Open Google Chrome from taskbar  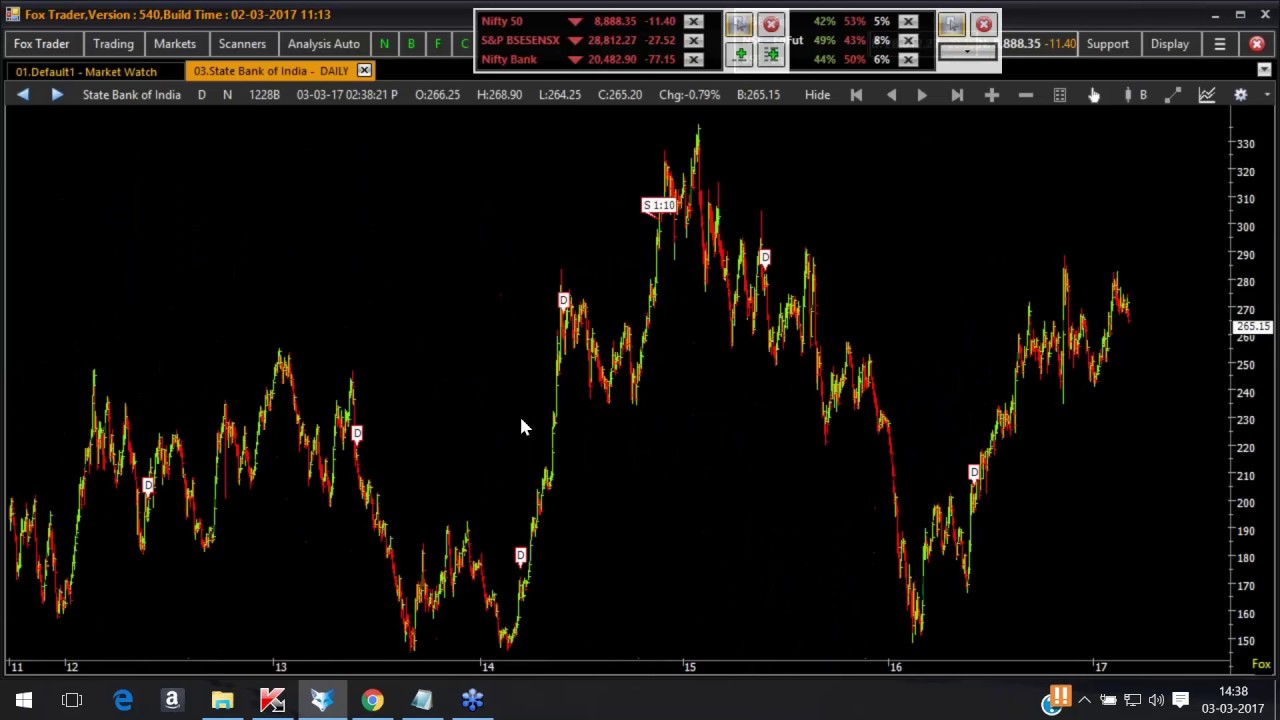pos(372,700)
